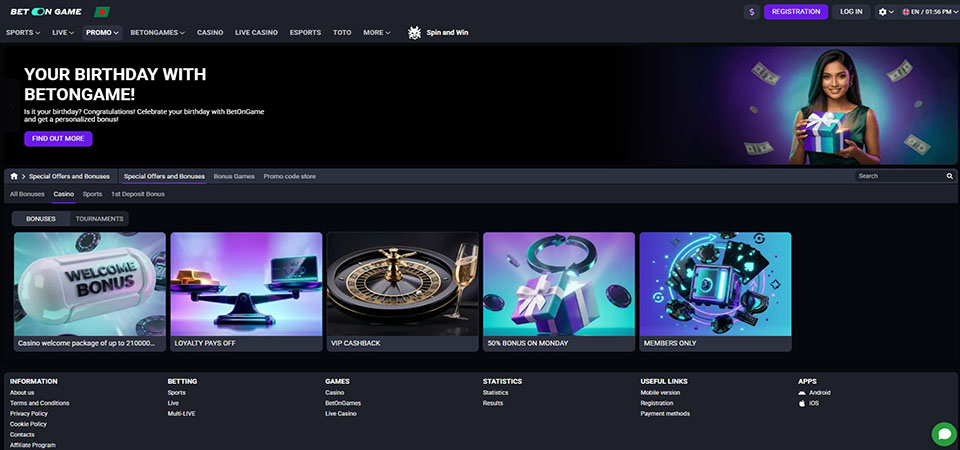The height and width of the screenshot is (450, 960).
Task: Click the REGISTRATION button
Action: 796,12
